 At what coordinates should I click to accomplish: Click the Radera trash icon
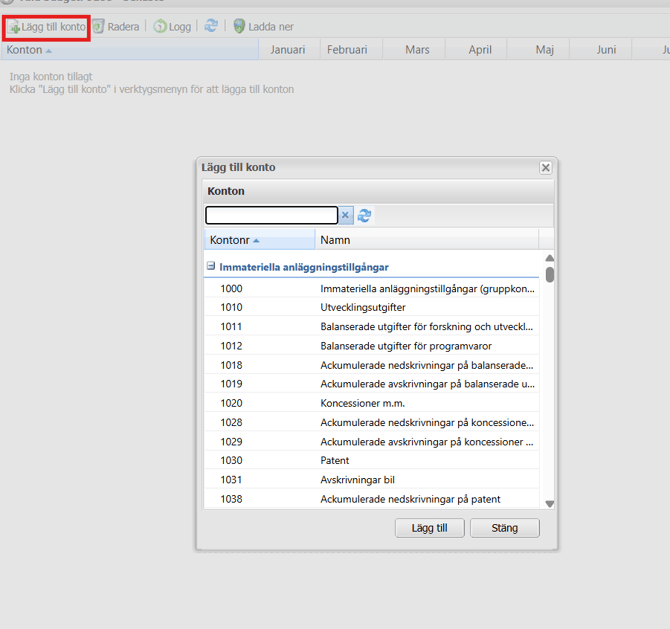click(98, 26)
